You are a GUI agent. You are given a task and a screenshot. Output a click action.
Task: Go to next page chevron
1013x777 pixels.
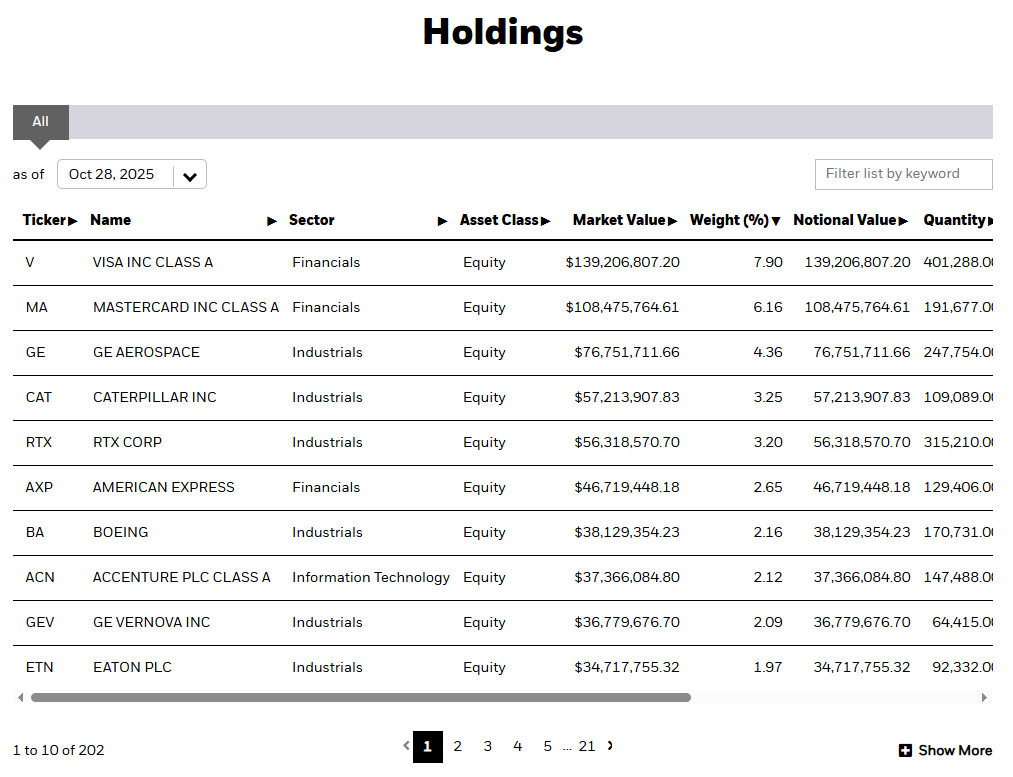(610, 745)
